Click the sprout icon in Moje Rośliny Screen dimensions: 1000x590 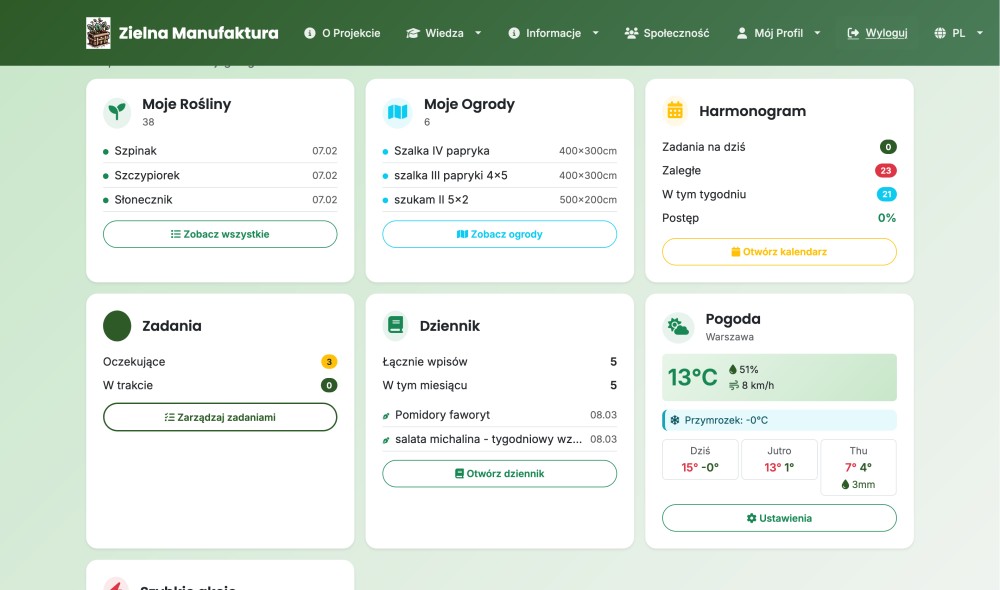117,112
